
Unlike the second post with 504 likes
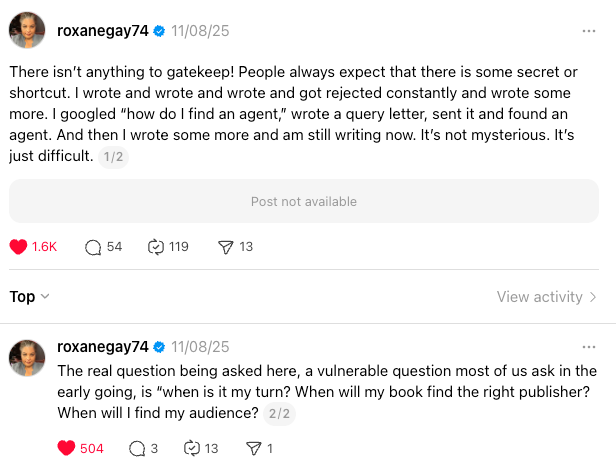[67, 448]
